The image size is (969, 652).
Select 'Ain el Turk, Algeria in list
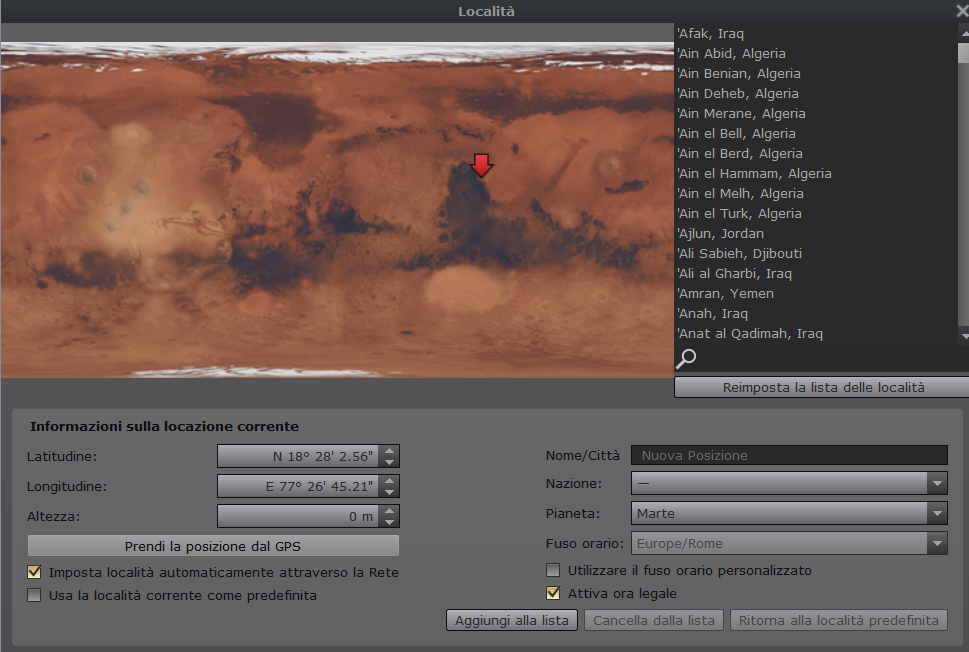[816, 213]
